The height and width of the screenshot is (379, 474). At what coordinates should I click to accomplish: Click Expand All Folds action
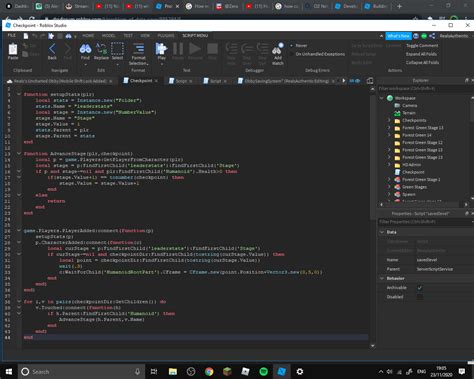(421, 54)
